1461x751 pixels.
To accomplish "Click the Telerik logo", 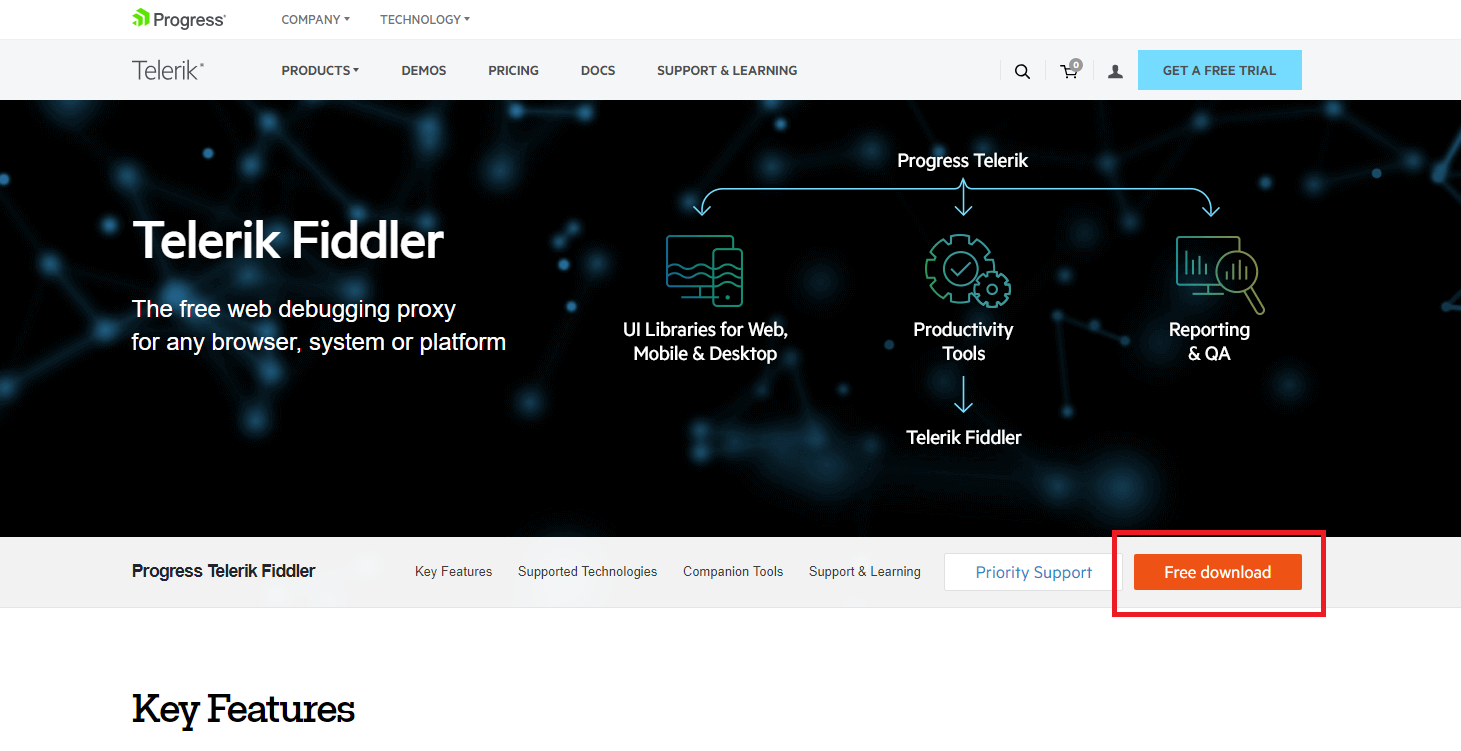I will [x=168, y=70].
